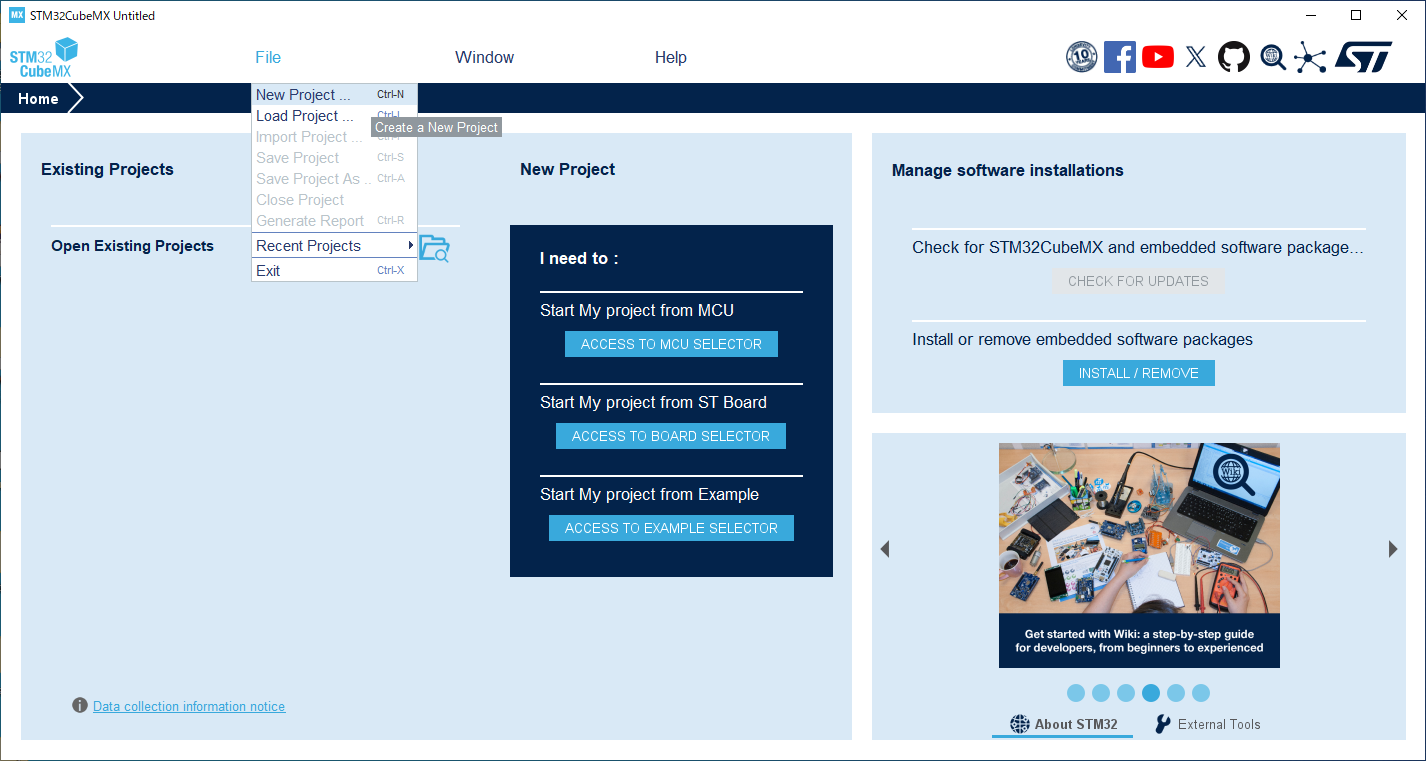
Task: Click 'Install or remove embedded software packages' text
Action: [x=1082, y=340]
